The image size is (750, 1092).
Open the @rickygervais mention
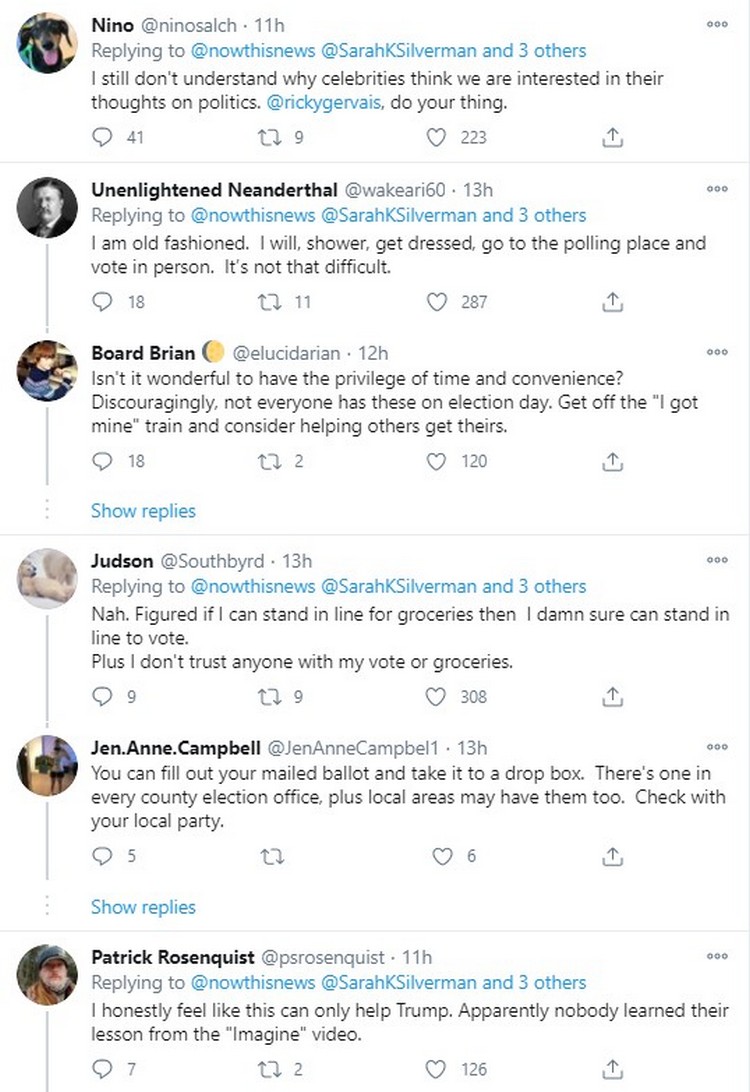[x=322, y=103]
